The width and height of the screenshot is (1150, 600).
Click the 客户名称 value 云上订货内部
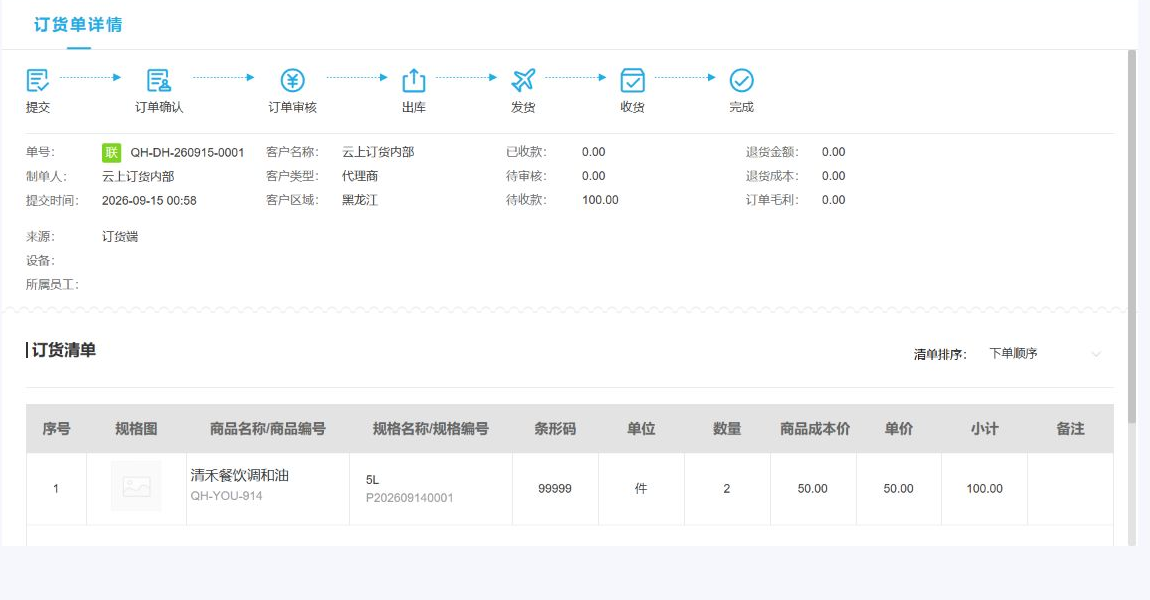click(378, 152)
